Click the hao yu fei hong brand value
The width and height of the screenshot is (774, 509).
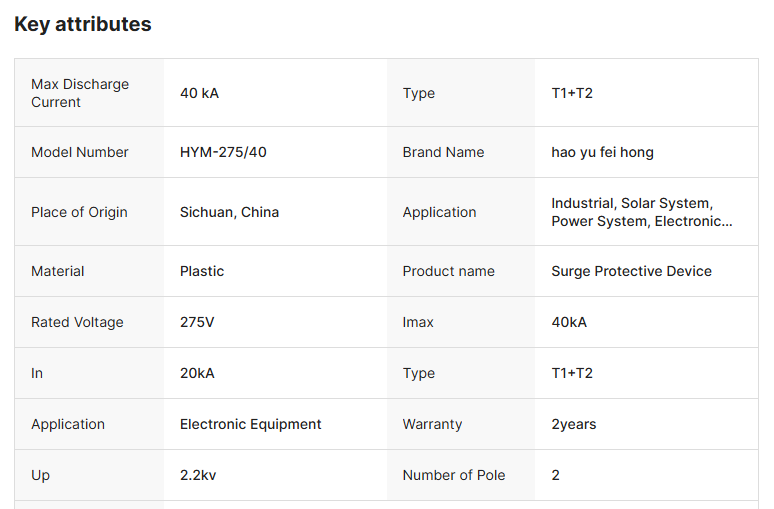tap(602, 152)
